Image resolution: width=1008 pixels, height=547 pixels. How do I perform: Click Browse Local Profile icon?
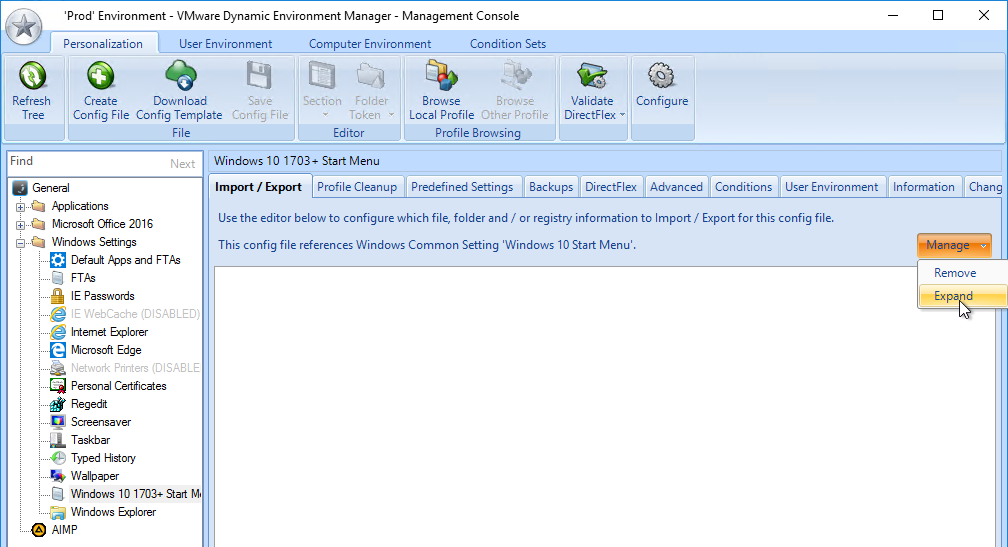tap(441, 75)
